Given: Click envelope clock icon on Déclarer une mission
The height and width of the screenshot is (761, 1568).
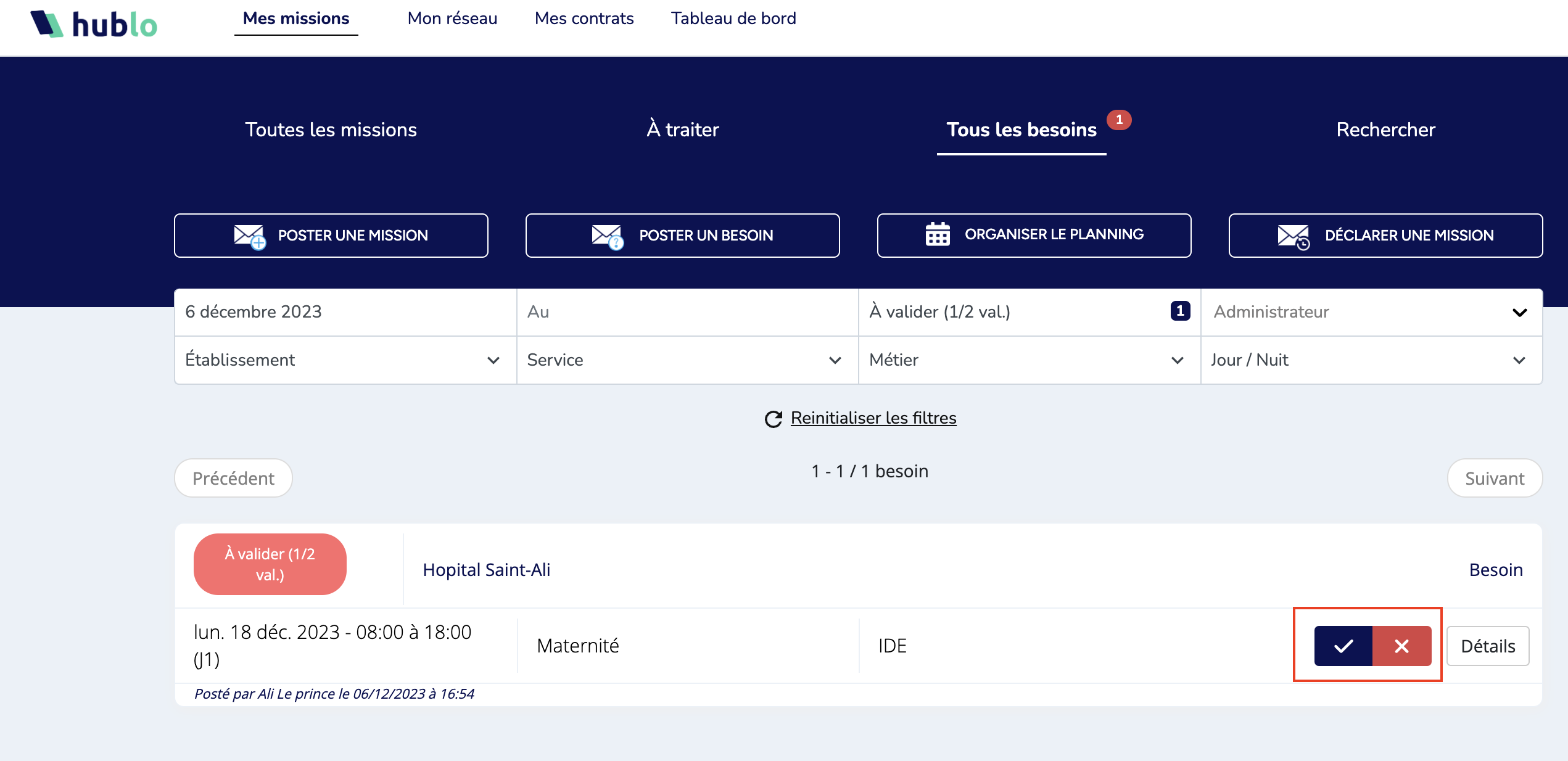Looking at the screenshot, I should (x=1293, y=236).
